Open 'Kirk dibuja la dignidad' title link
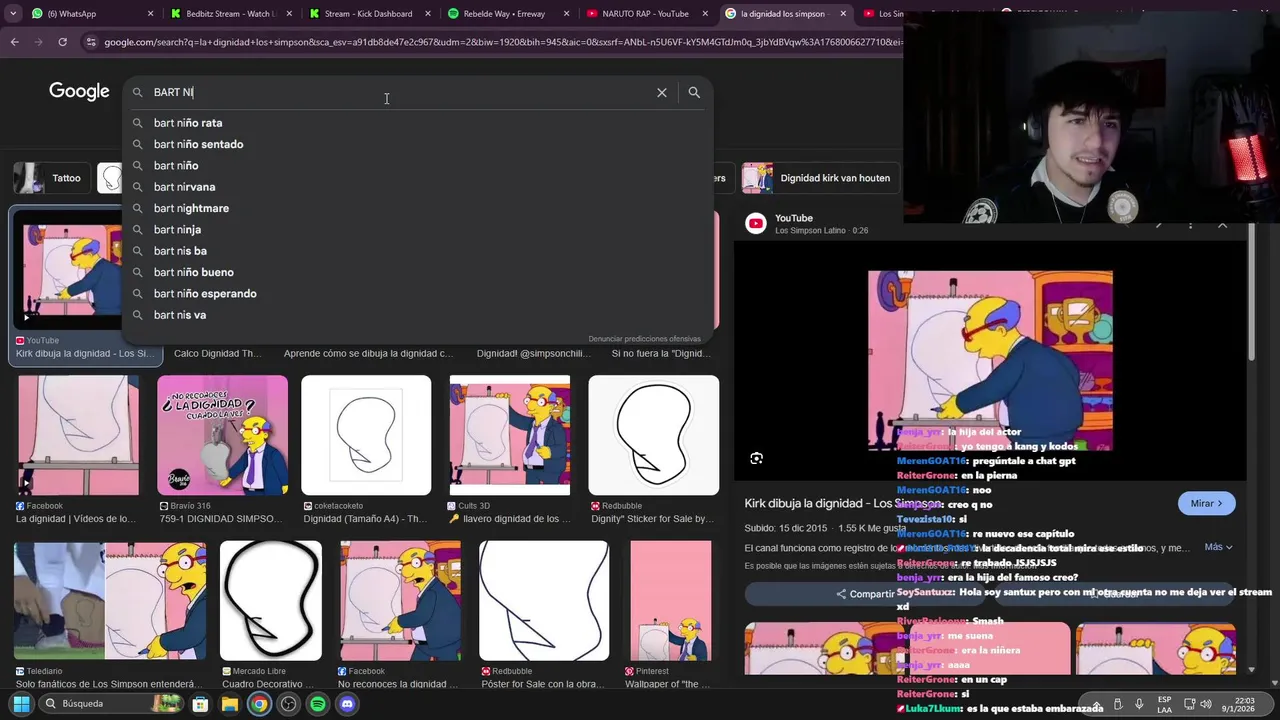The image size is (1280, 720). (x=844, y=503)
